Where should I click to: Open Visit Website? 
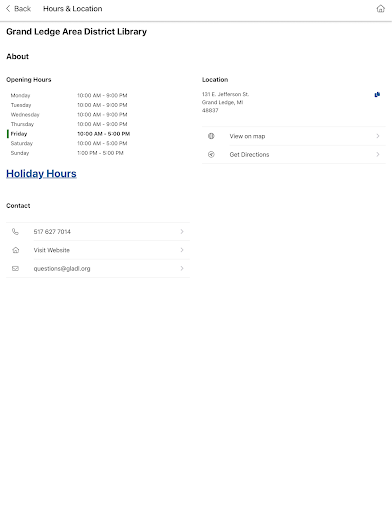(x=98, y=250)
